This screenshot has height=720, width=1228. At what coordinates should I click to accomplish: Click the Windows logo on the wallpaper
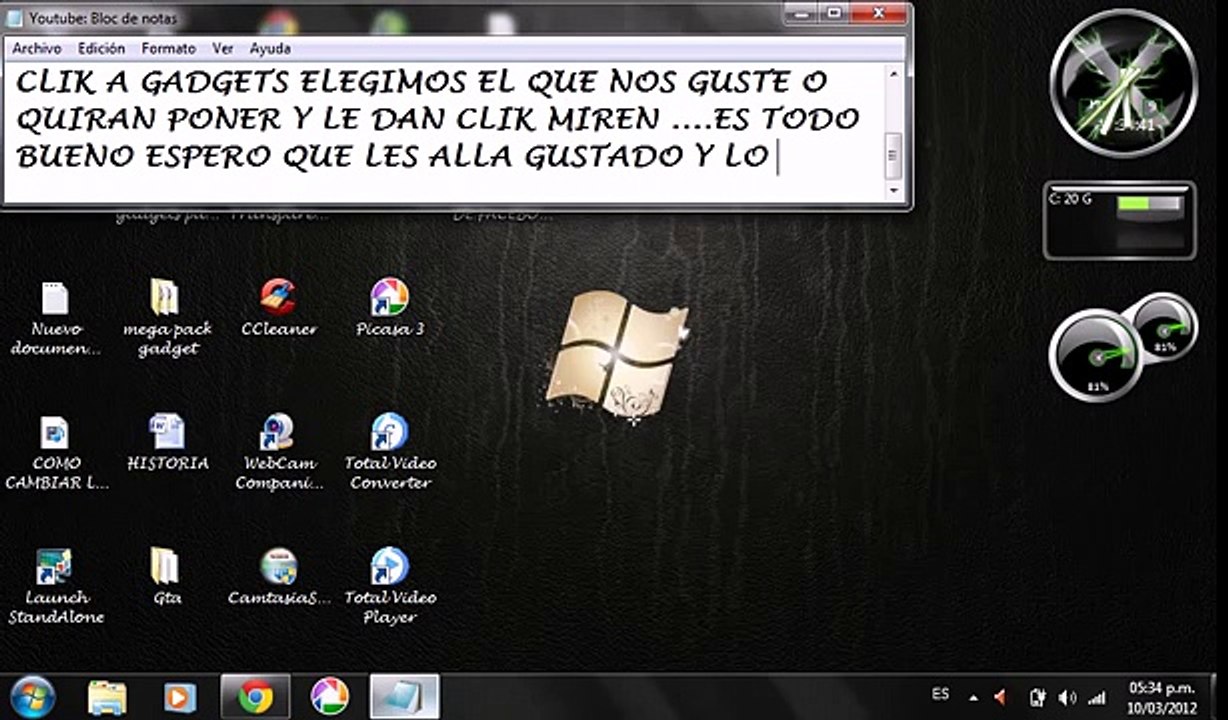point(616,354)
